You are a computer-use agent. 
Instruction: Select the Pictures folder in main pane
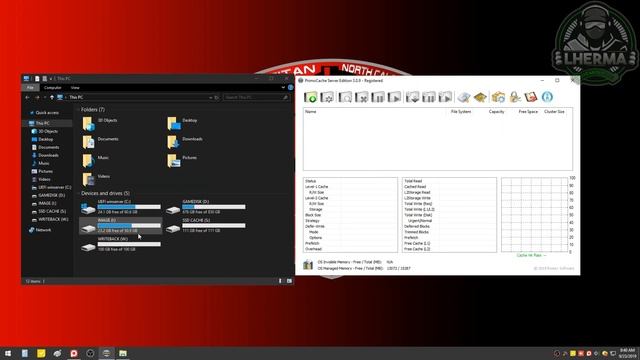pyautogui.click(x=182, y=160)
